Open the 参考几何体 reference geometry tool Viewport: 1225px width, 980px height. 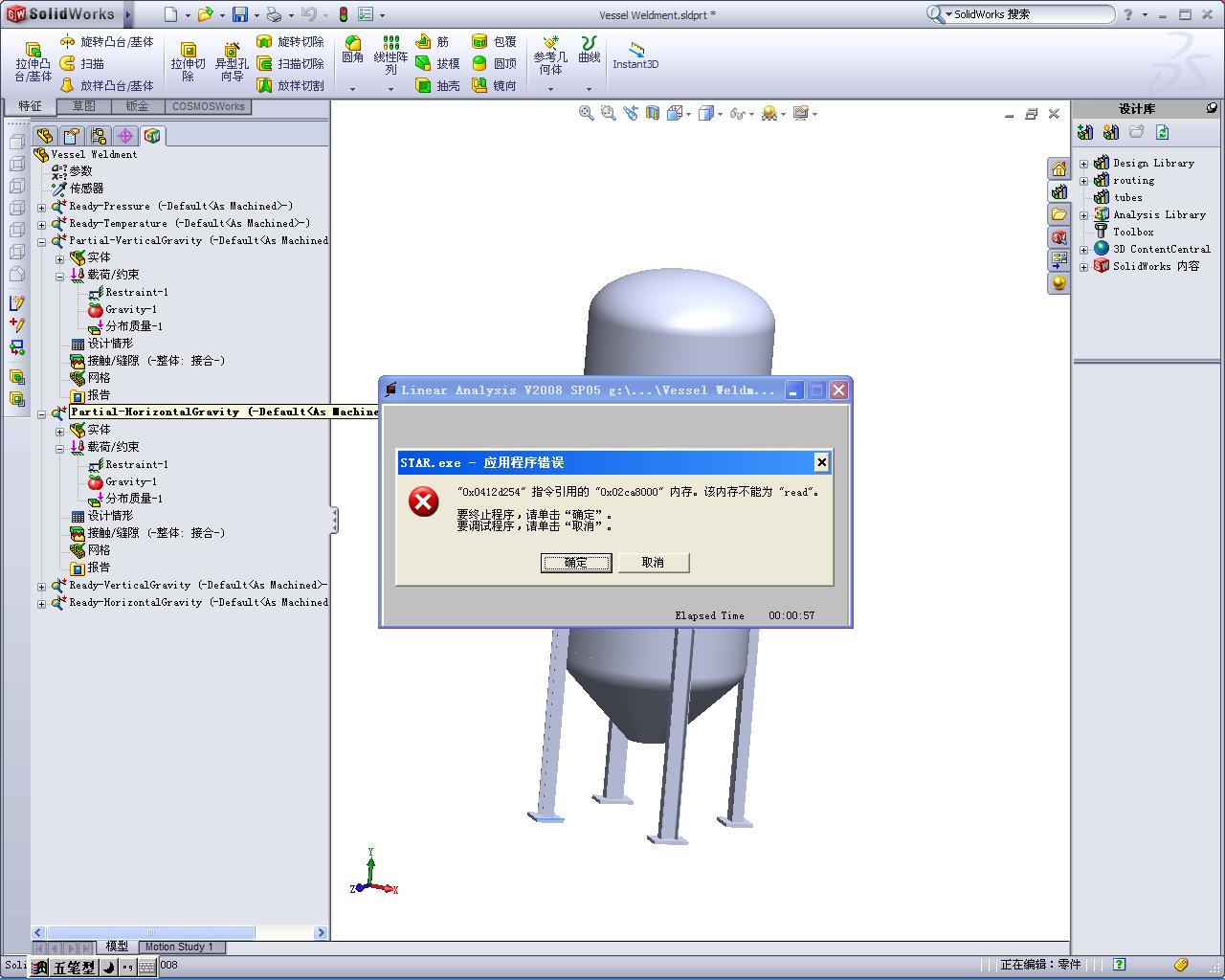pos(550,56)
